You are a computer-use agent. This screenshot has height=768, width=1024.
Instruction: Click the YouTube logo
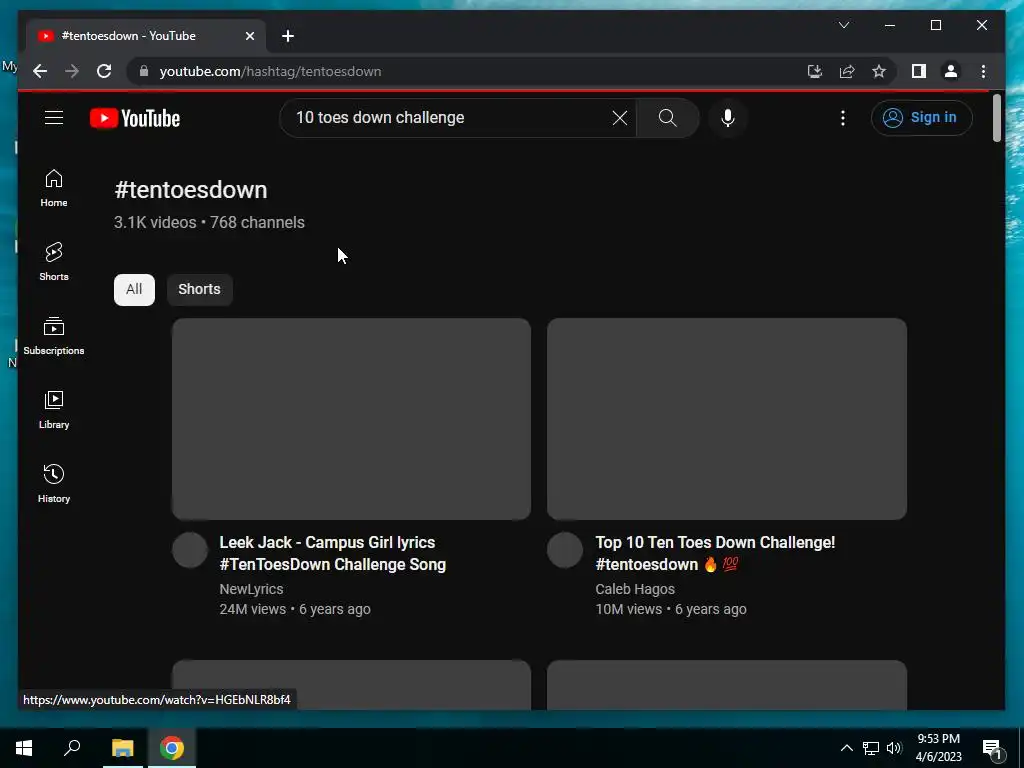(135, 118)
